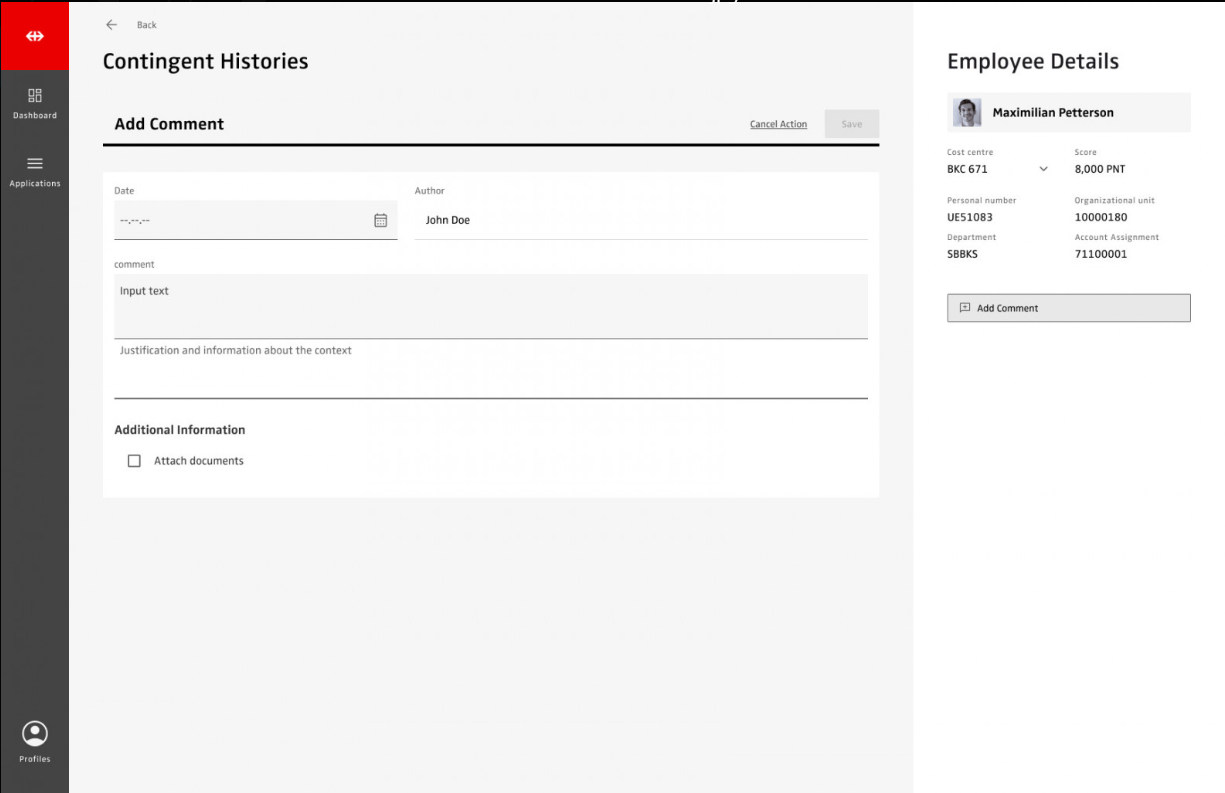The width and height of the screenshot is (1225, 793).
Task: Open the calendar date picker icon
Action: click(x=380, y=221)
